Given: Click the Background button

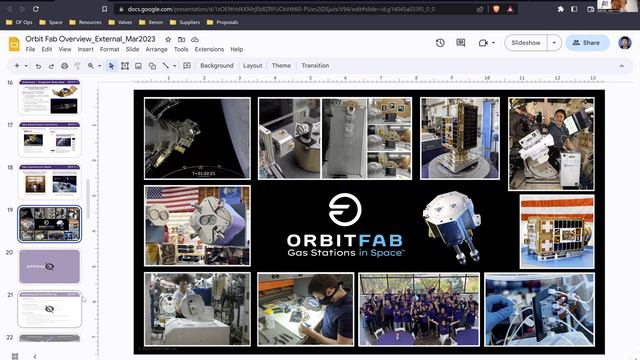Looking at the screenshot, I should tap(217, 66).
